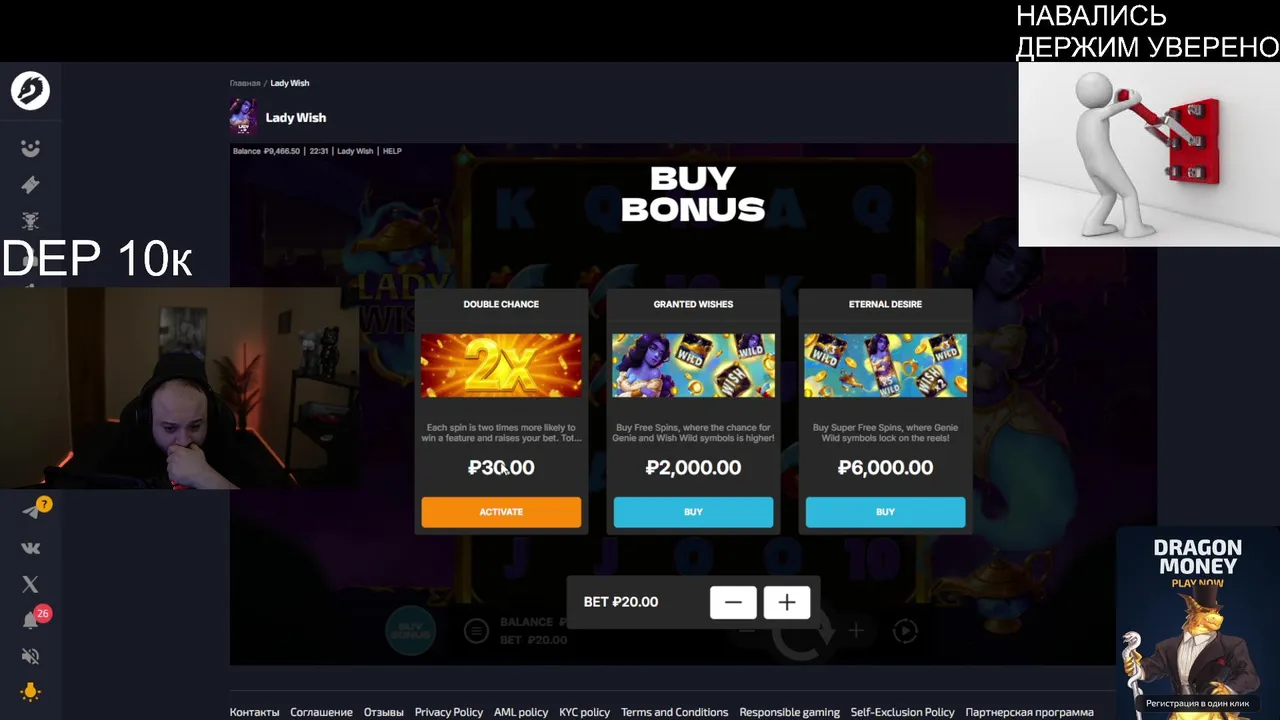Viewport: 1280px width, 720px height.
Task: Activate the Double Chance bonus
Action: point(501,512)
